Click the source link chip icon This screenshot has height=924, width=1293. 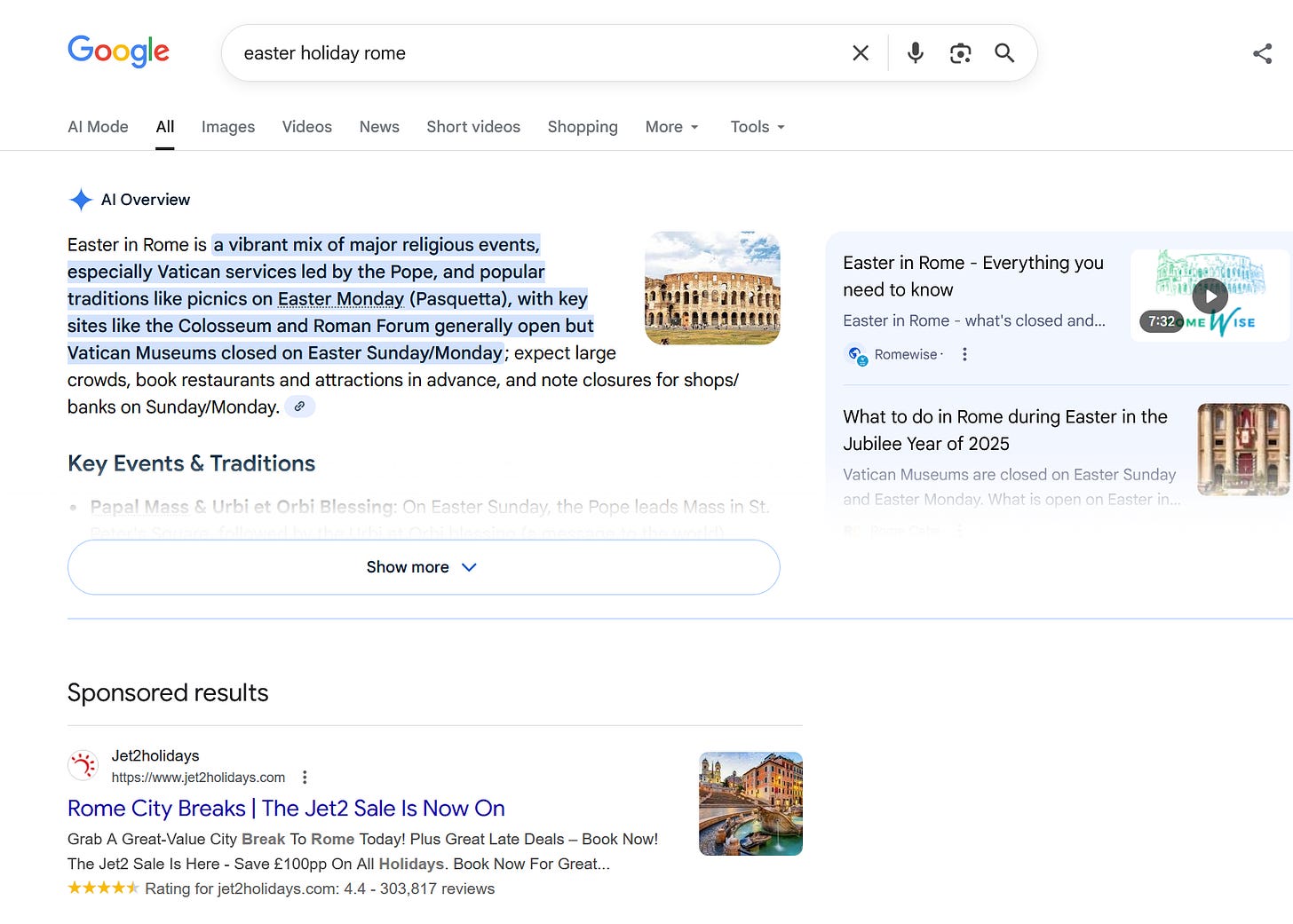click(300, 407)
